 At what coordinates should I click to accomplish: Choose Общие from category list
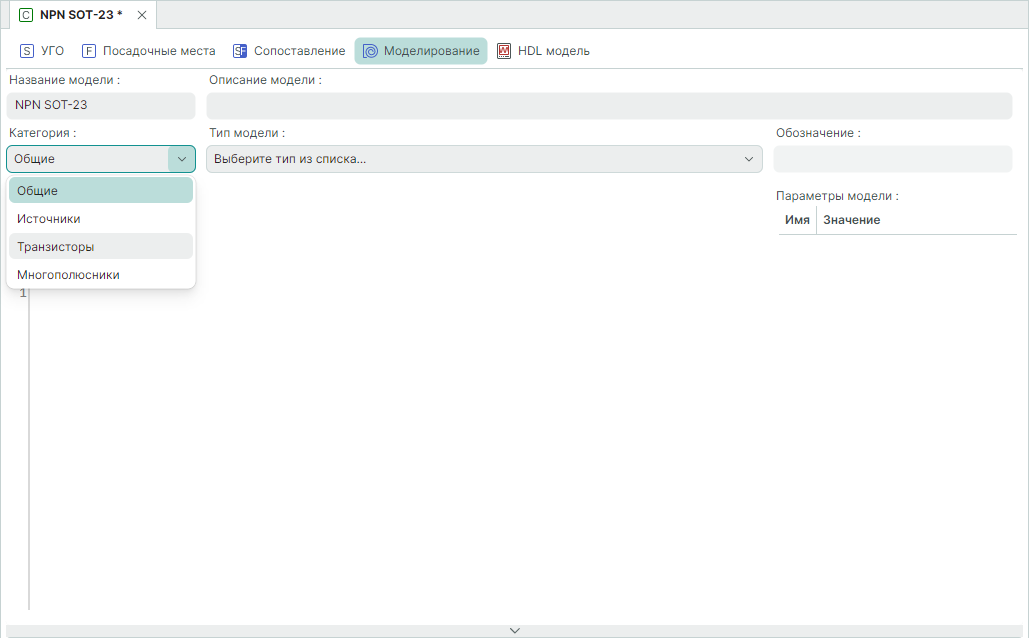click(101, 190)
